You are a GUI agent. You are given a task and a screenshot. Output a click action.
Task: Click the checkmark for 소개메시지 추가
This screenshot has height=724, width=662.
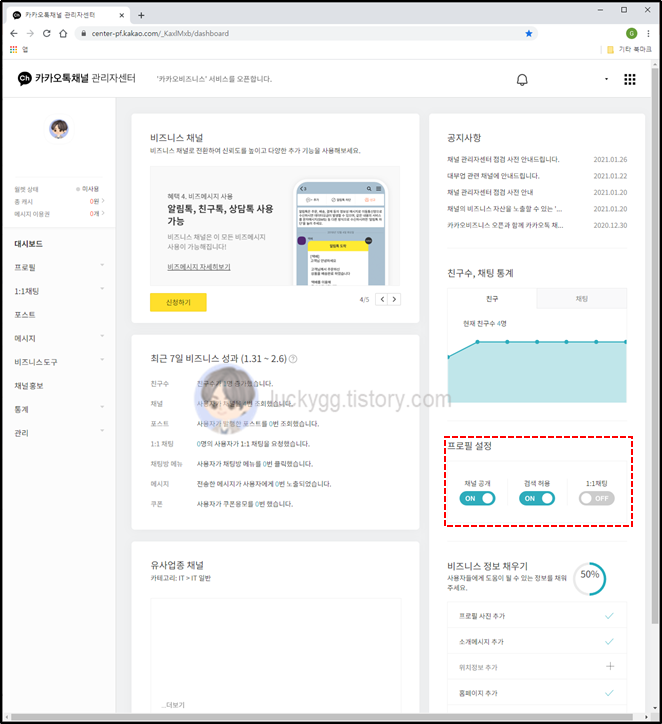(609, 641)
